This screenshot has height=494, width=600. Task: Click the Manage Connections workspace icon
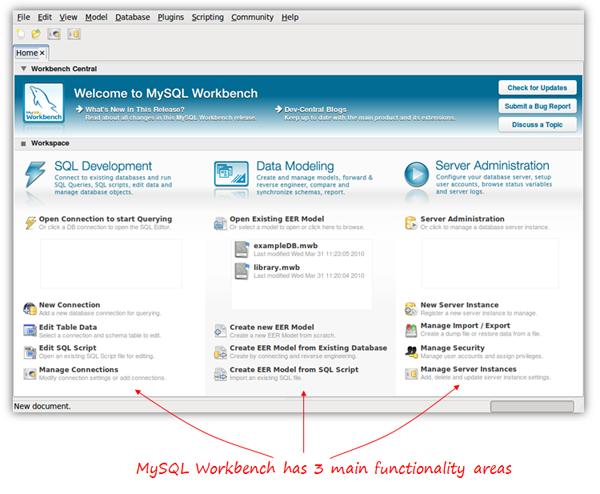point(30,373)
